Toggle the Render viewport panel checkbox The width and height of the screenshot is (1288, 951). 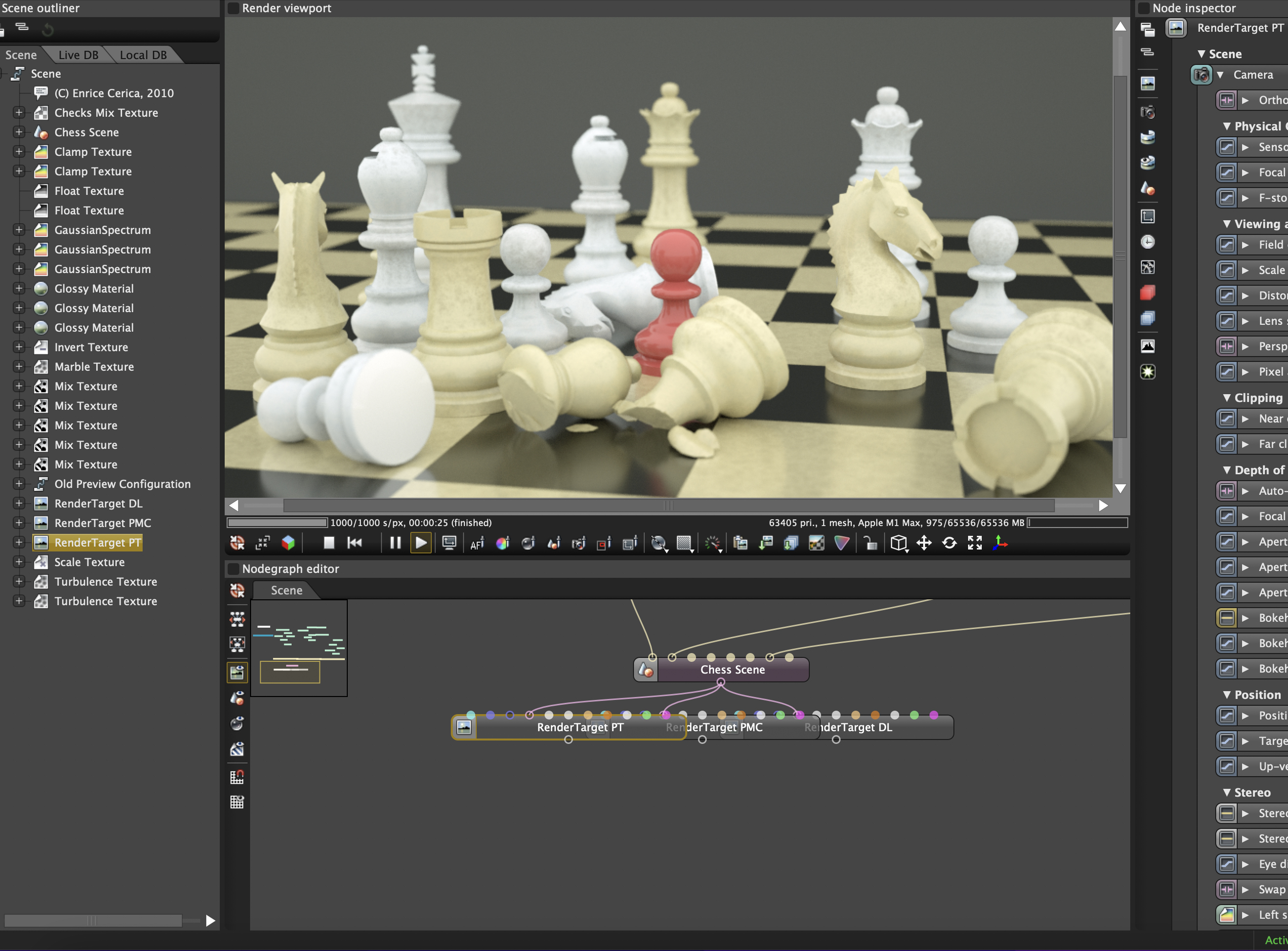tap(233, 8)
